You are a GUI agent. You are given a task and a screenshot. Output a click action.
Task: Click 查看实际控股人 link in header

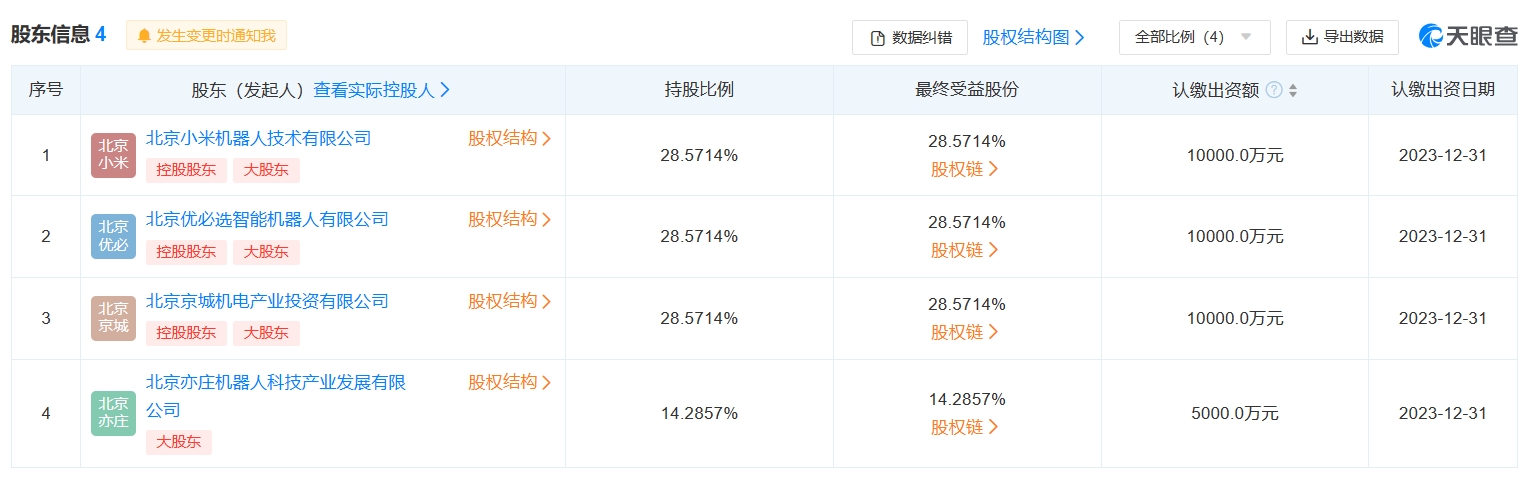[382, 90]
